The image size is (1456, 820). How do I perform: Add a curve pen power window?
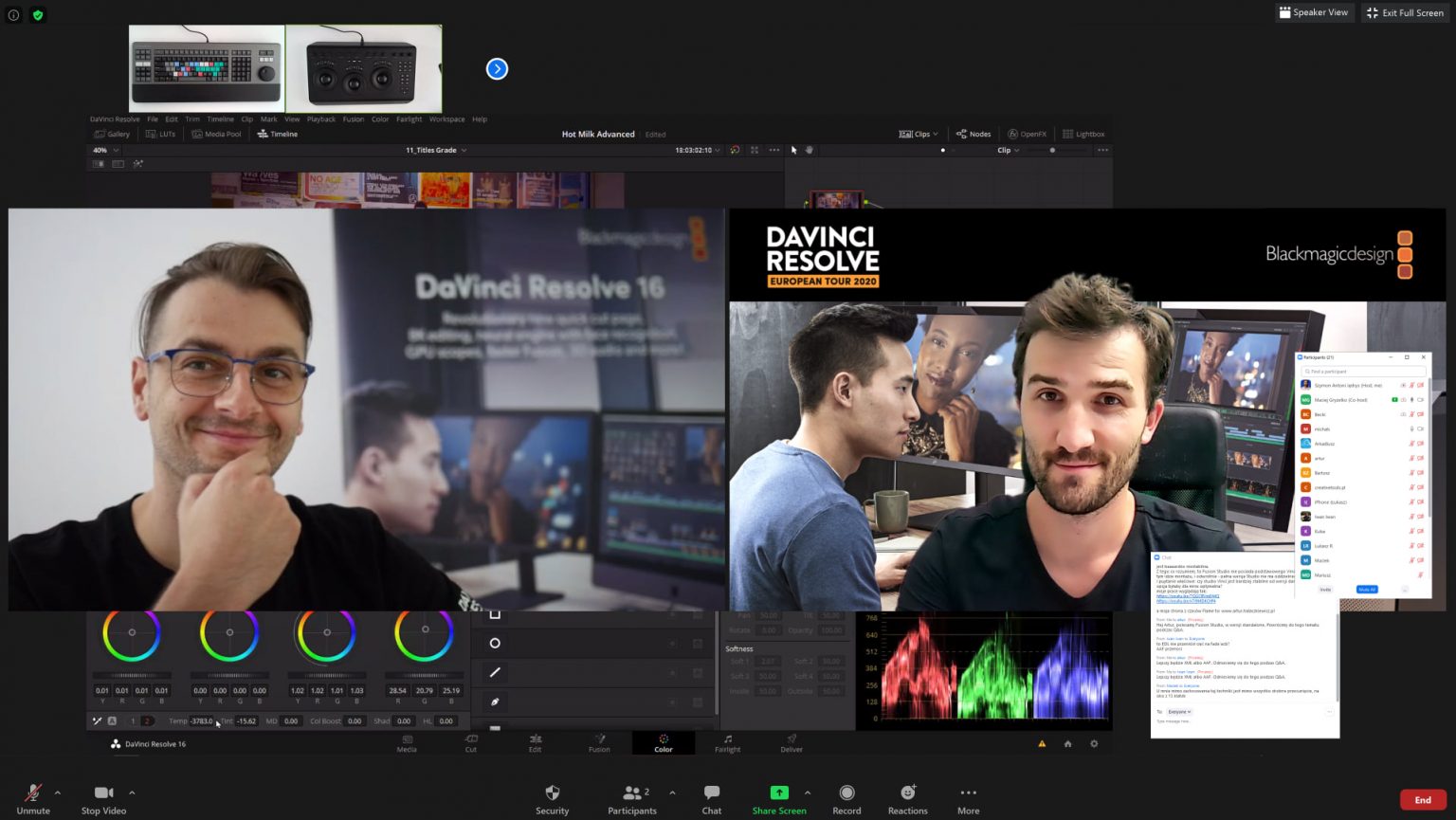pos(495,702)
